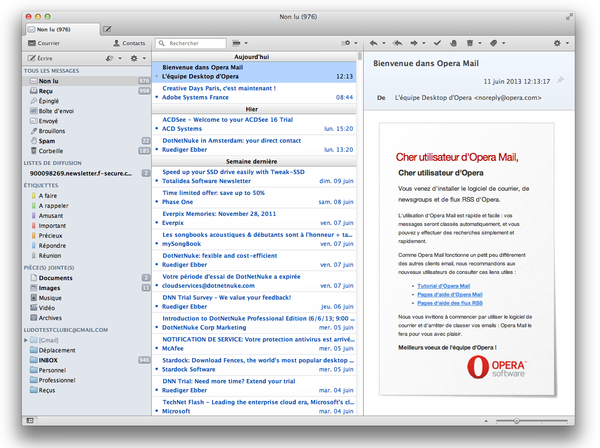The height and width of the screenshot is (448, 600).
Task: Click the Écrire compose button
Action: pyautogui.click(x=40, y=58)
